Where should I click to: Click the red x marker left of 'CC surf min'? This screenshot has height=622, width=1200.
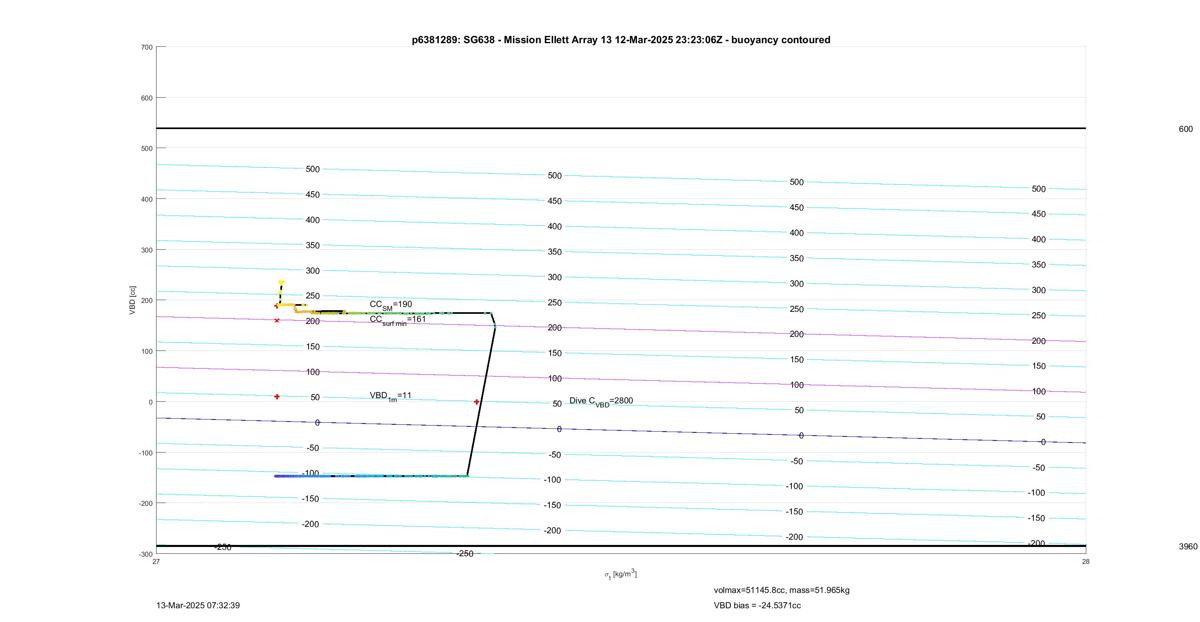277,320
